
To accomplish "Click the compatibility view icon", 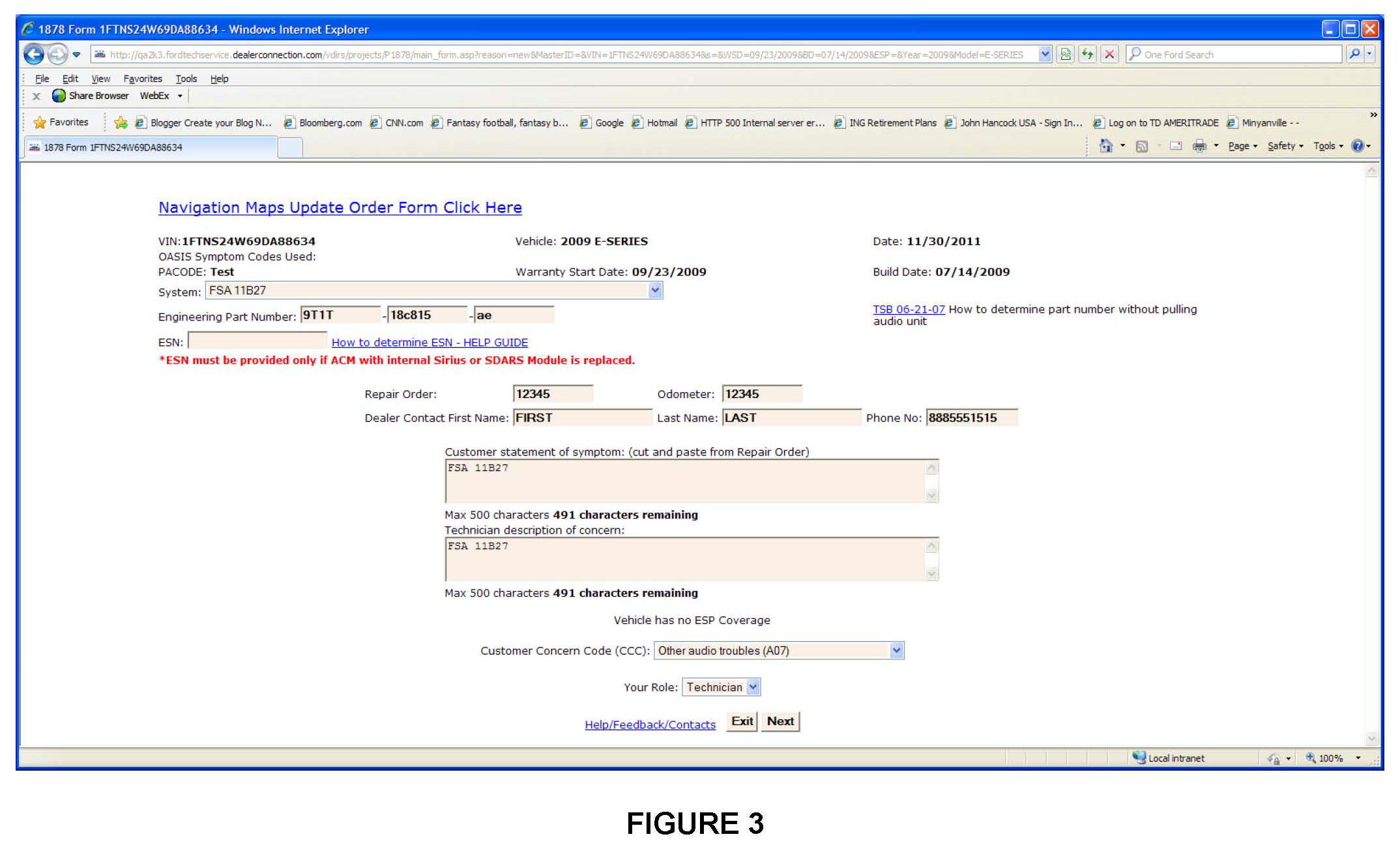I will tap(1066, 55).
